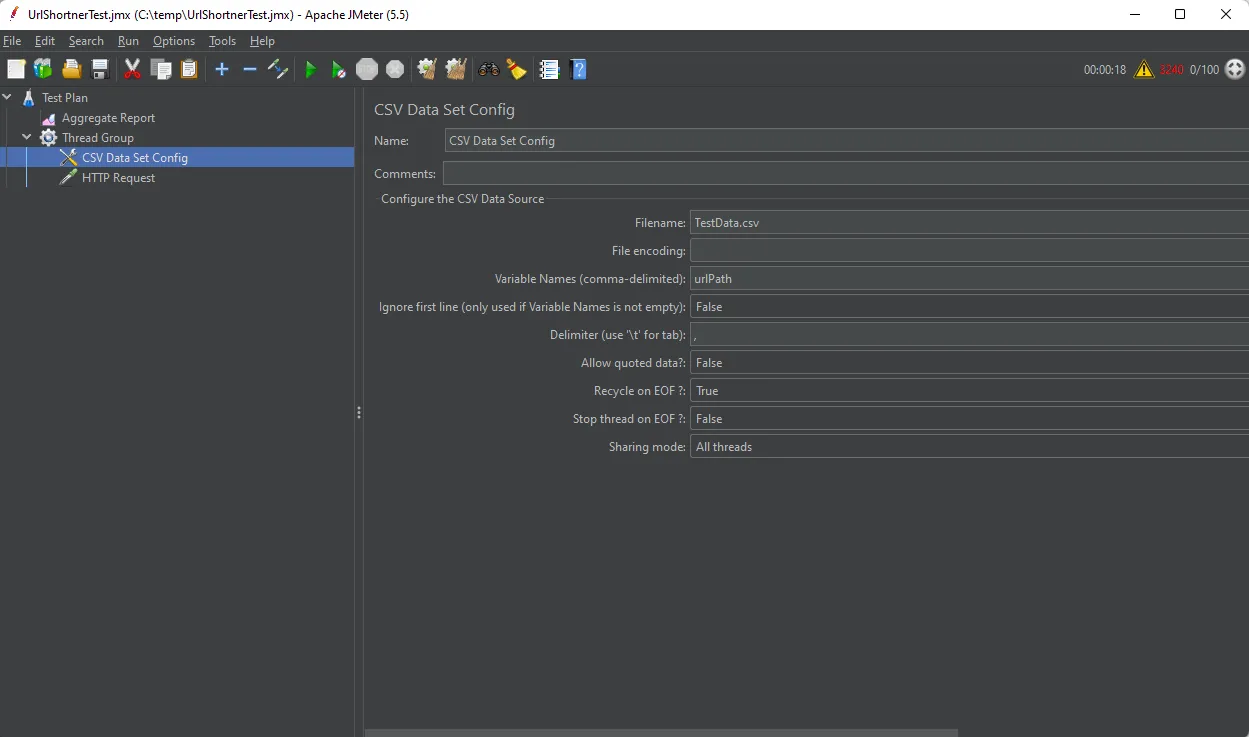Viewport: 1249px width, 737px height.
Task: Click the Open file folder icon
Action: (x=71, y=69)
